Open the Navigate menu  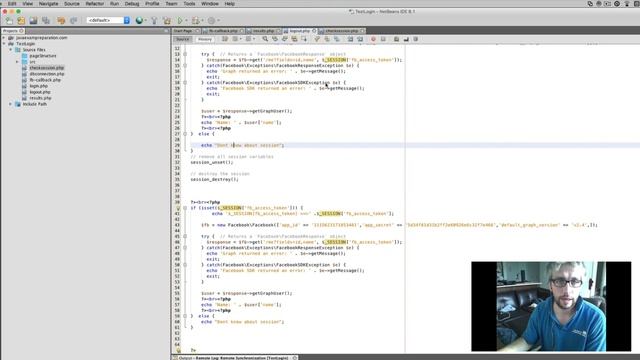click(x=49, y=4)
